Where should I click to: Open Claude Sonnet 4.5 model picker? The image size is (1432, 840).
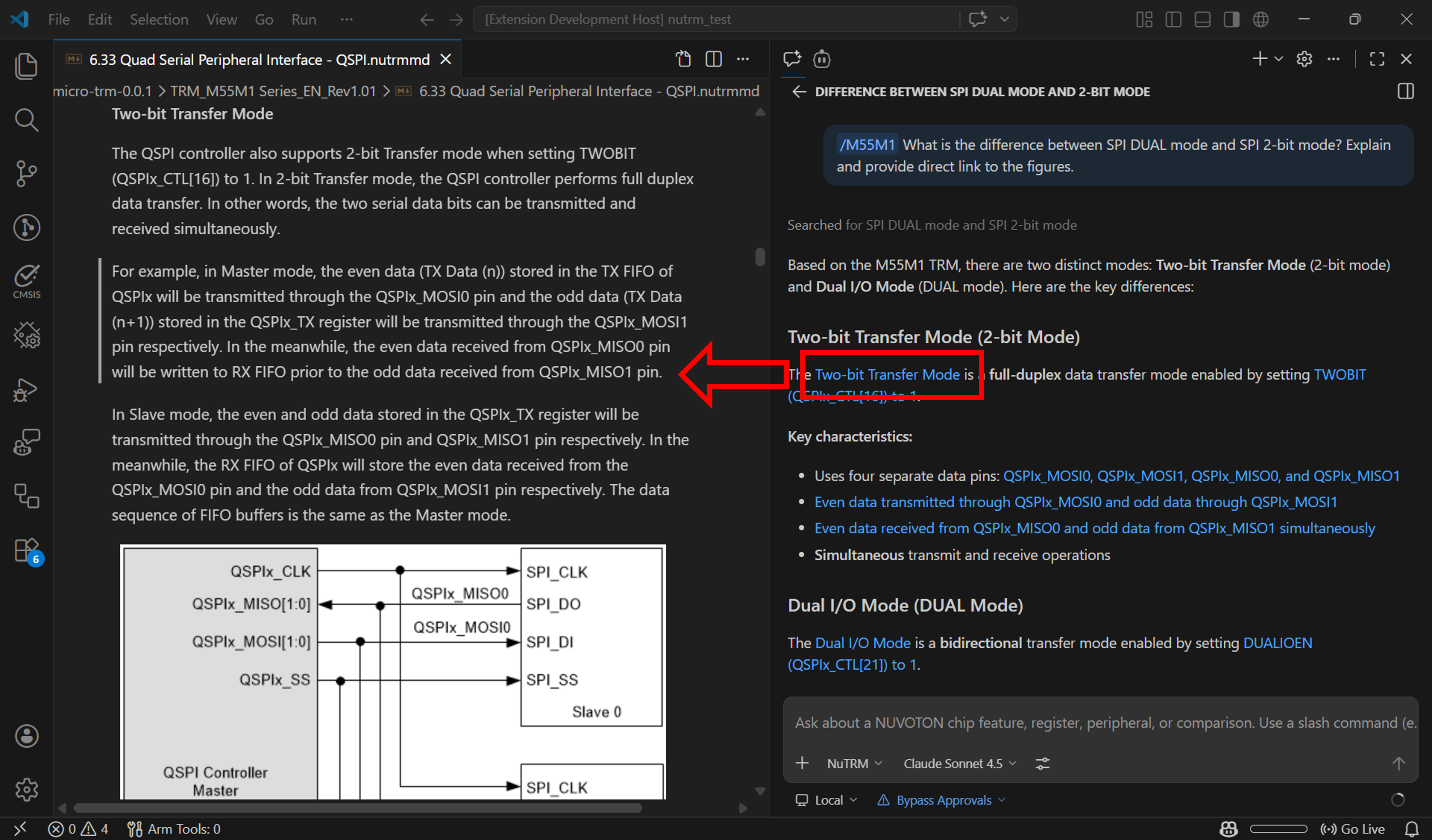tap(959, 763)
